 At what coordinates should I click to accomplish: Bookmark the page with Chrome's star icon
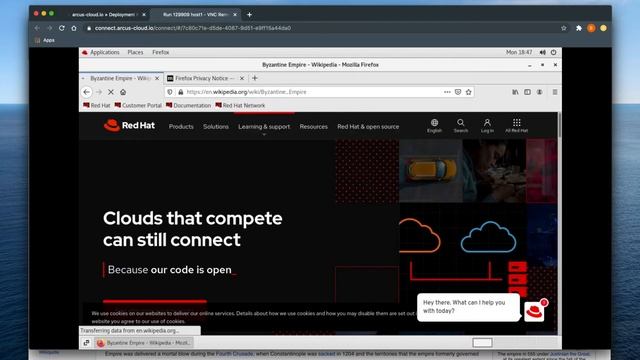coord(564,28)
